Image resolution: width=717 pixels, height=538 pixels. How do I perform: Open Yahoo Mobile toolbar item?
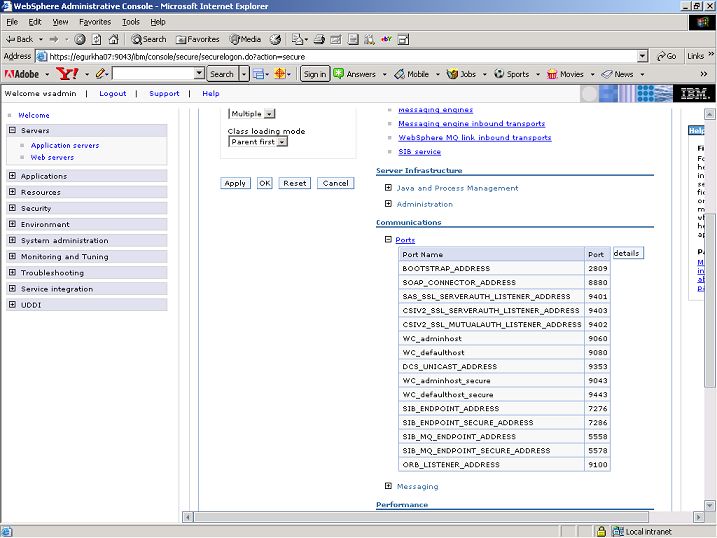412,74
